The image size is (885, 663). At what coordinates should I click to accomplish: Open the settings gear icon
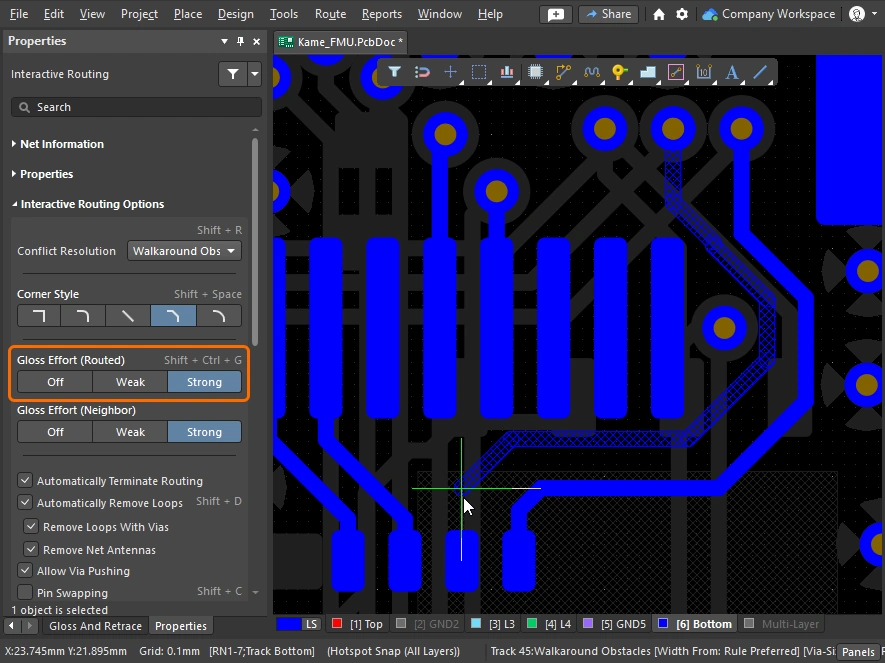(682, 14)
